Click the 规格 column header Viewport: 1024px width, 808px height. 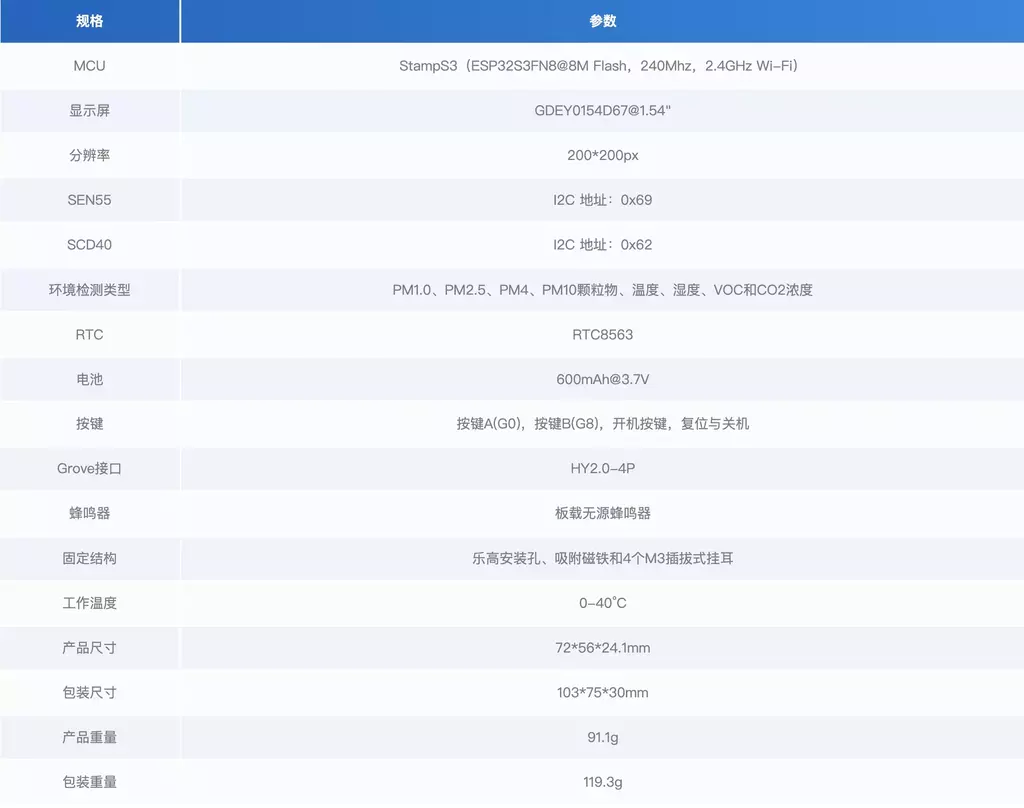click(x=89, y=21)
